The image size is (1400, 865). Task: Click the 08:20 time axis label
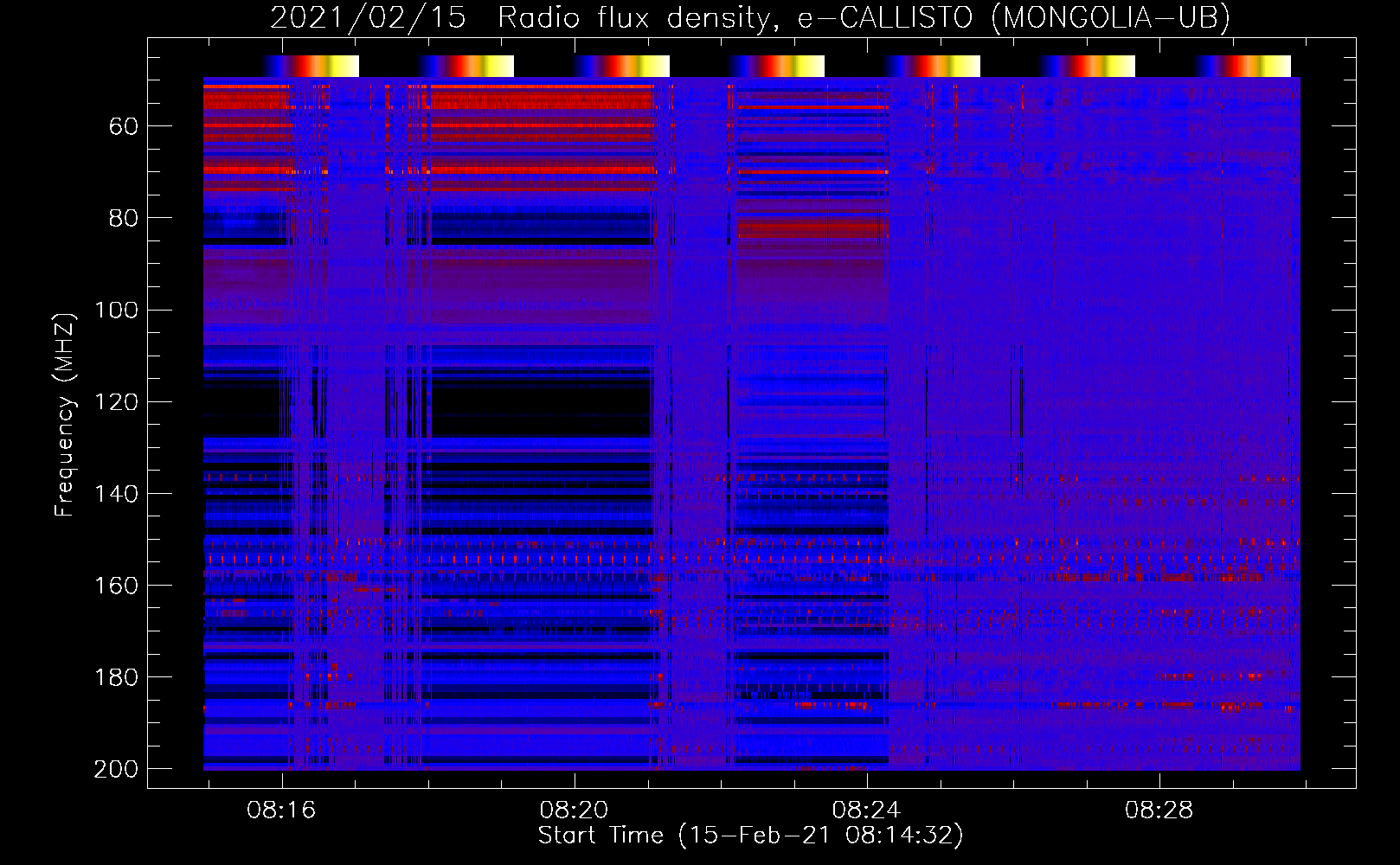(x=574, y=811)
